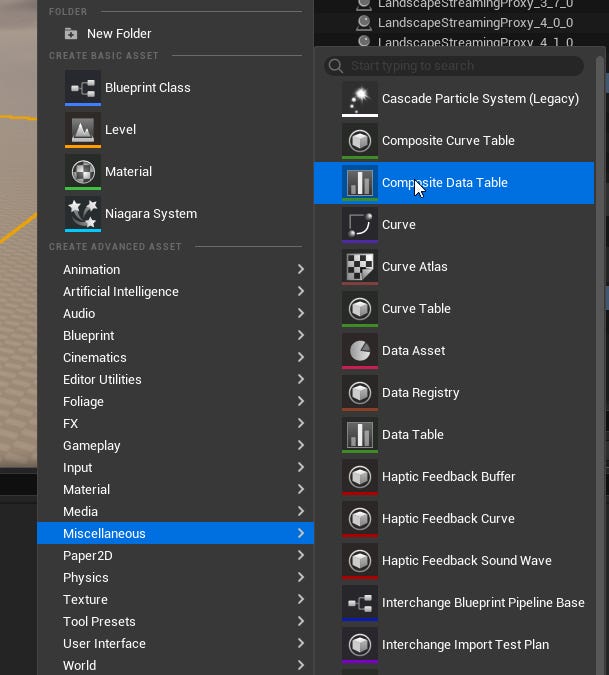Click the Interchange Import Test Plan icon

click(360, 645)
